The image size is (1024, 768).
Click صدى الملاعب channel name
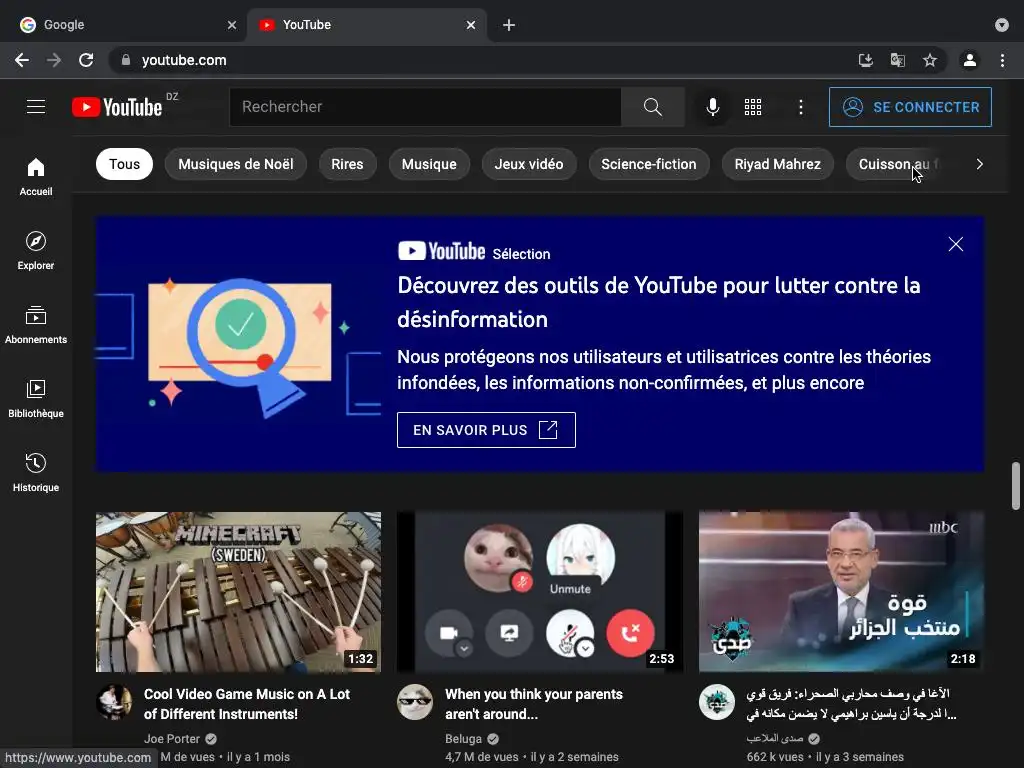click(x=775, y=739)
